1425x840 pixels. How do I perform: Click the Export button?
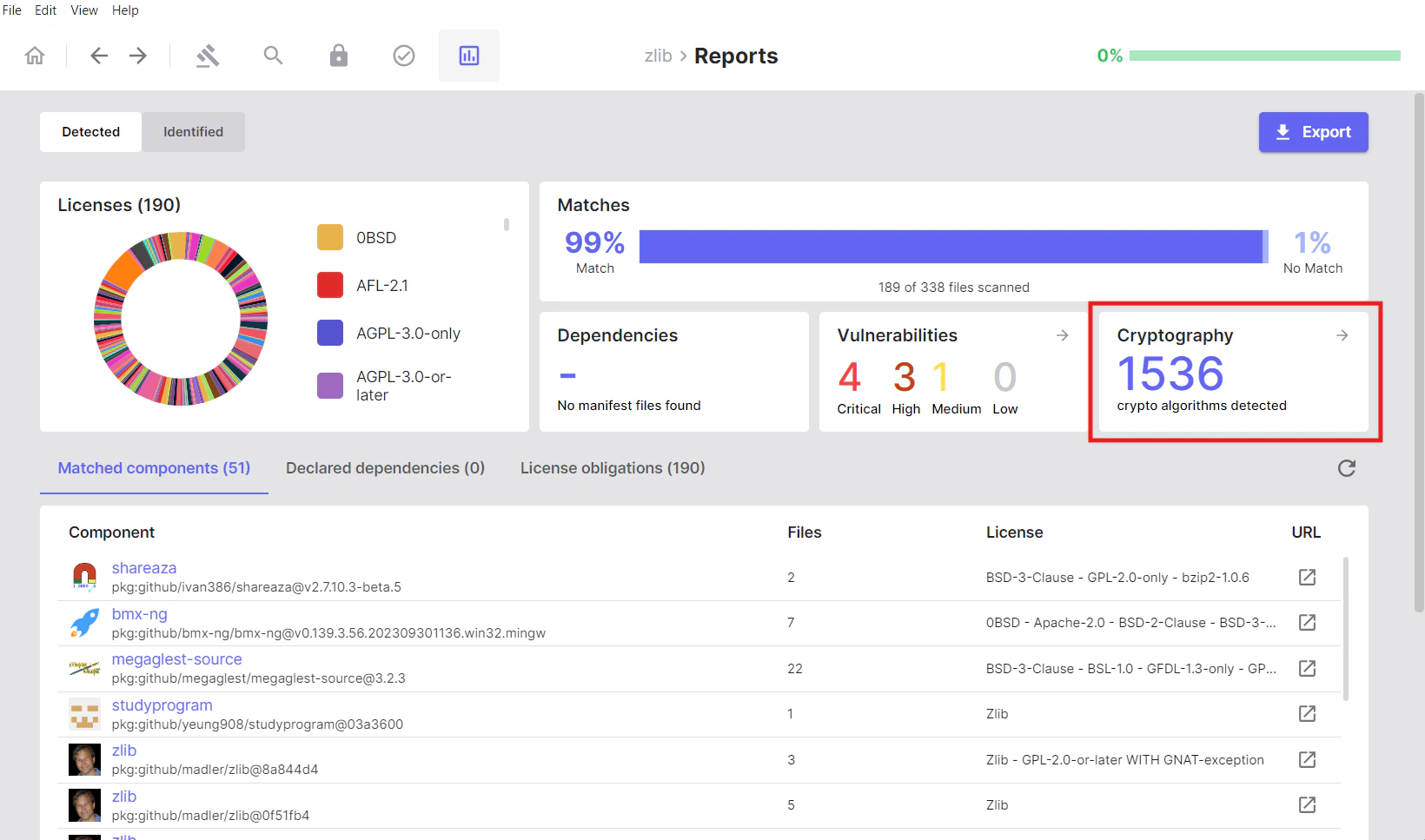pyautogui.click(x=1313, y=131)
